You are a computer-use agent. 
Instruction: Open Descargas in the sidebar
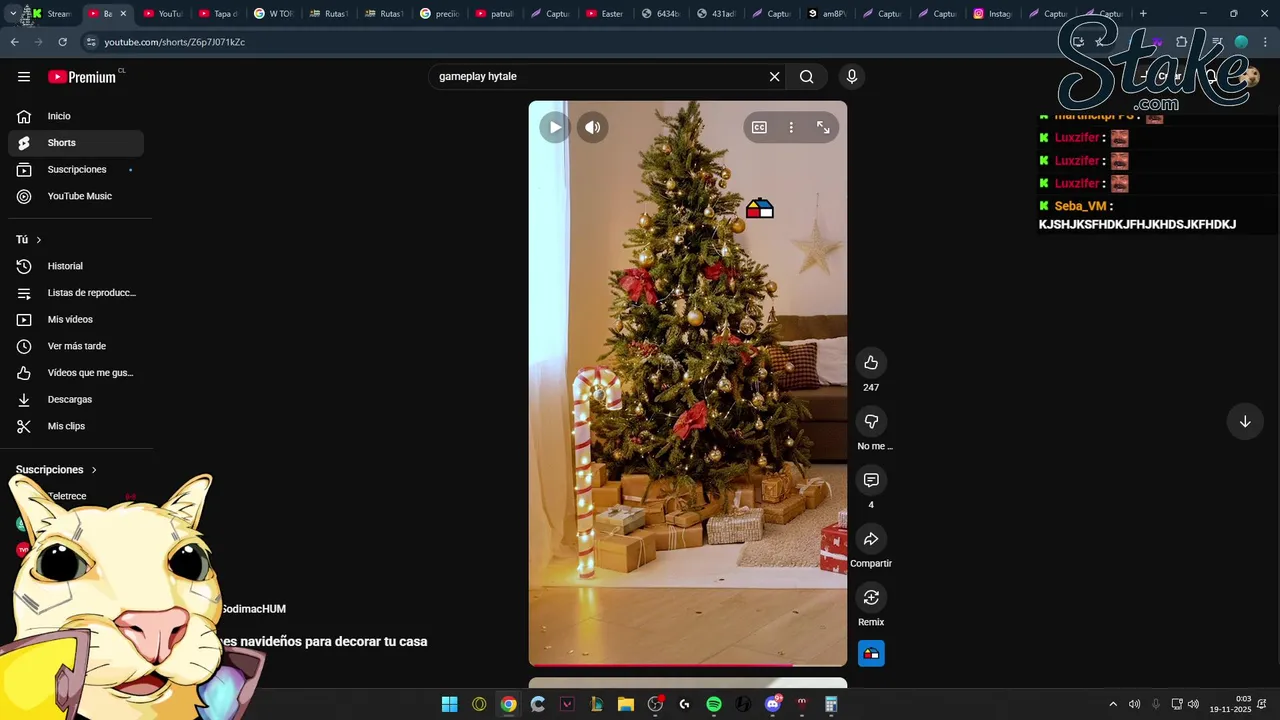[x=76, y=400]
